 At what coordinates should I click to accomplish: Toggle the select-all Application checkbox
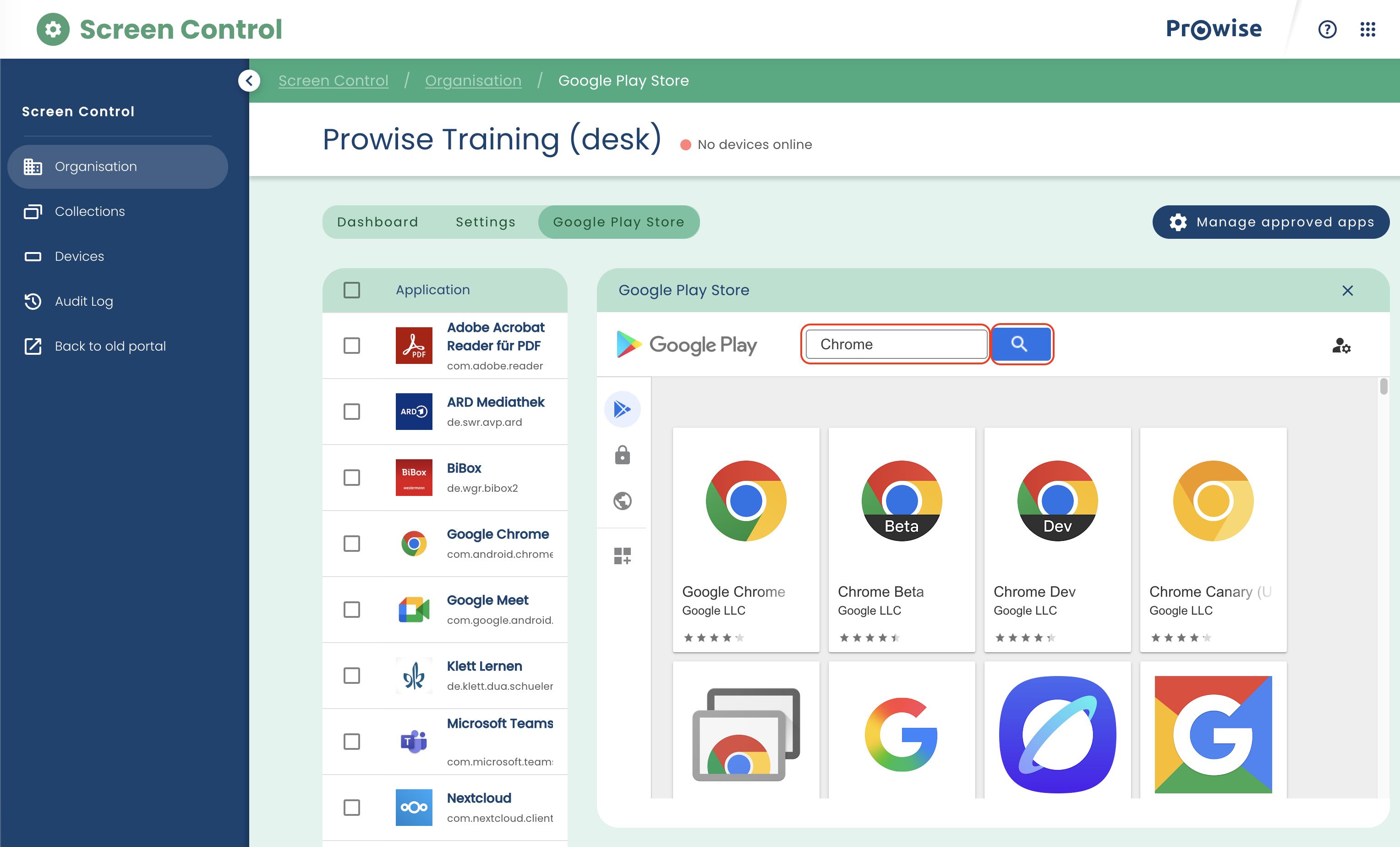352,290
